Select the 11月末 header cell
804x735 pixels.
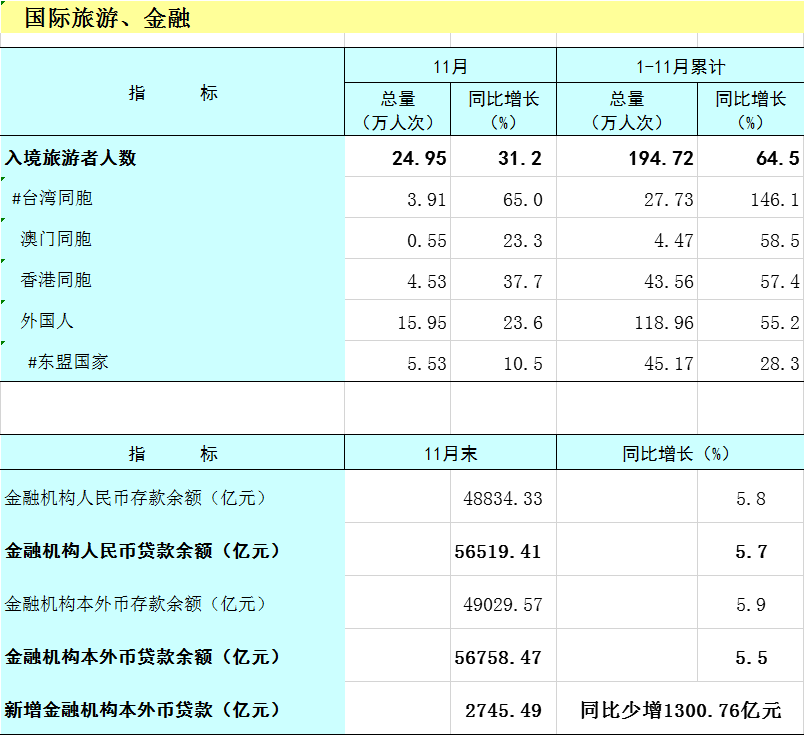450,453
